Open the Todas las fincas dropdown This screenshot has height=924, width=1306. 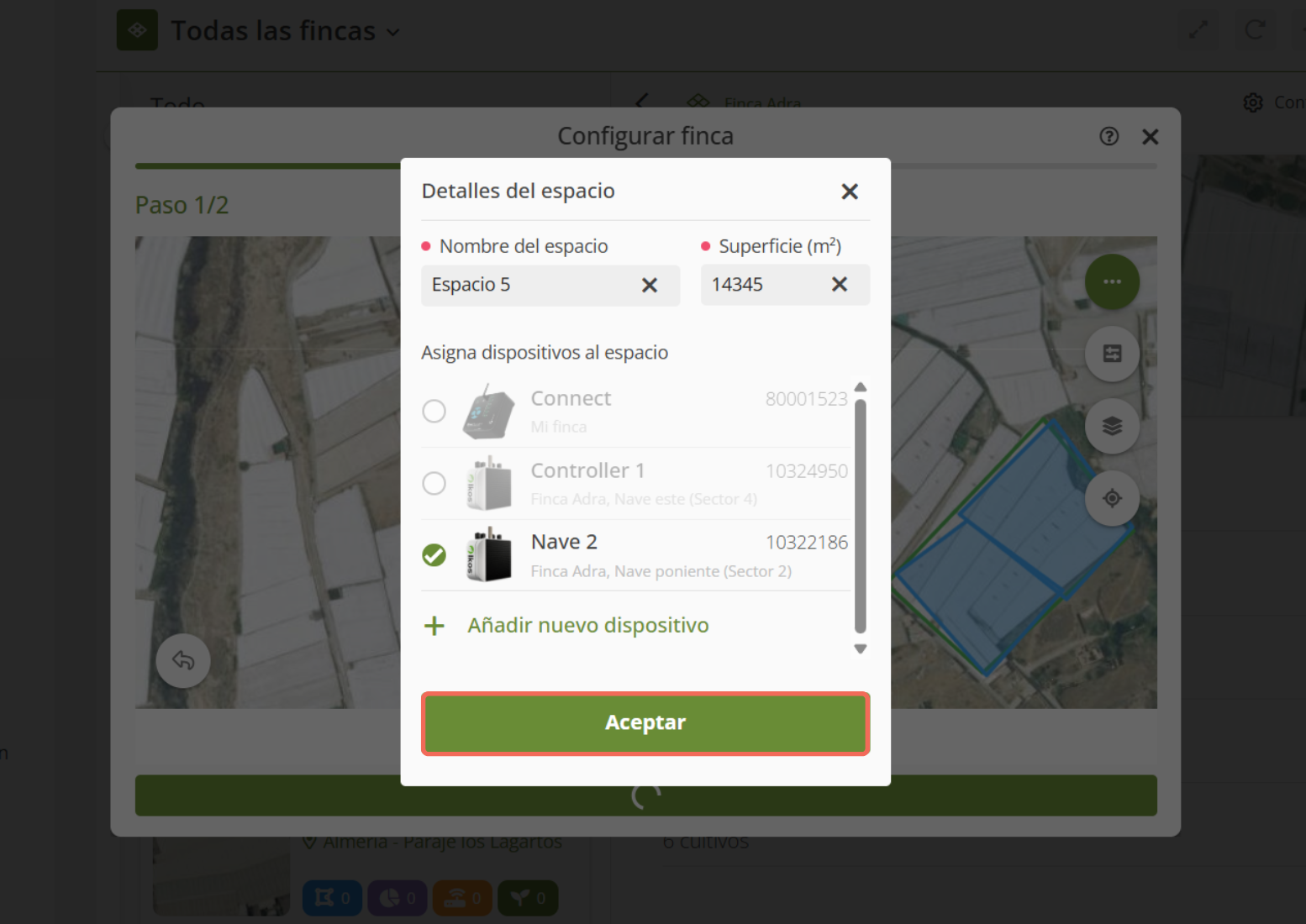click(286, 31)
